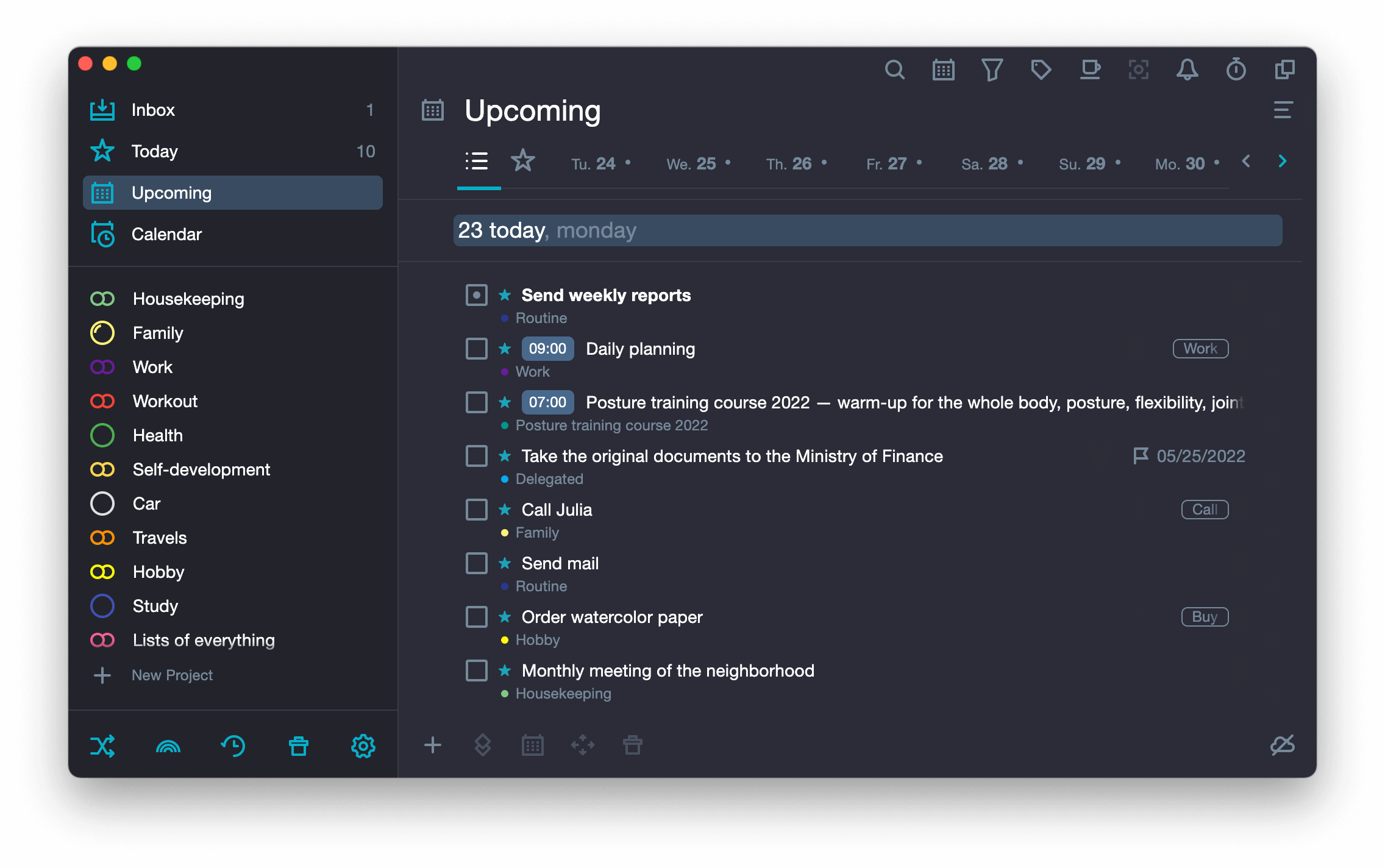Open the trash icon in sidebar footer
Image resolution: width=1385 pixels, height=868 pixels.
(x=298, y=745)
